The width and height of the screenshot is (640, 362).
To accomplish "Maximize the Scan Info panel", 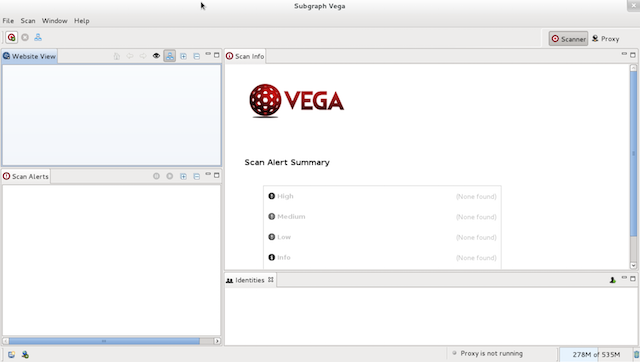I will [633, 55].
